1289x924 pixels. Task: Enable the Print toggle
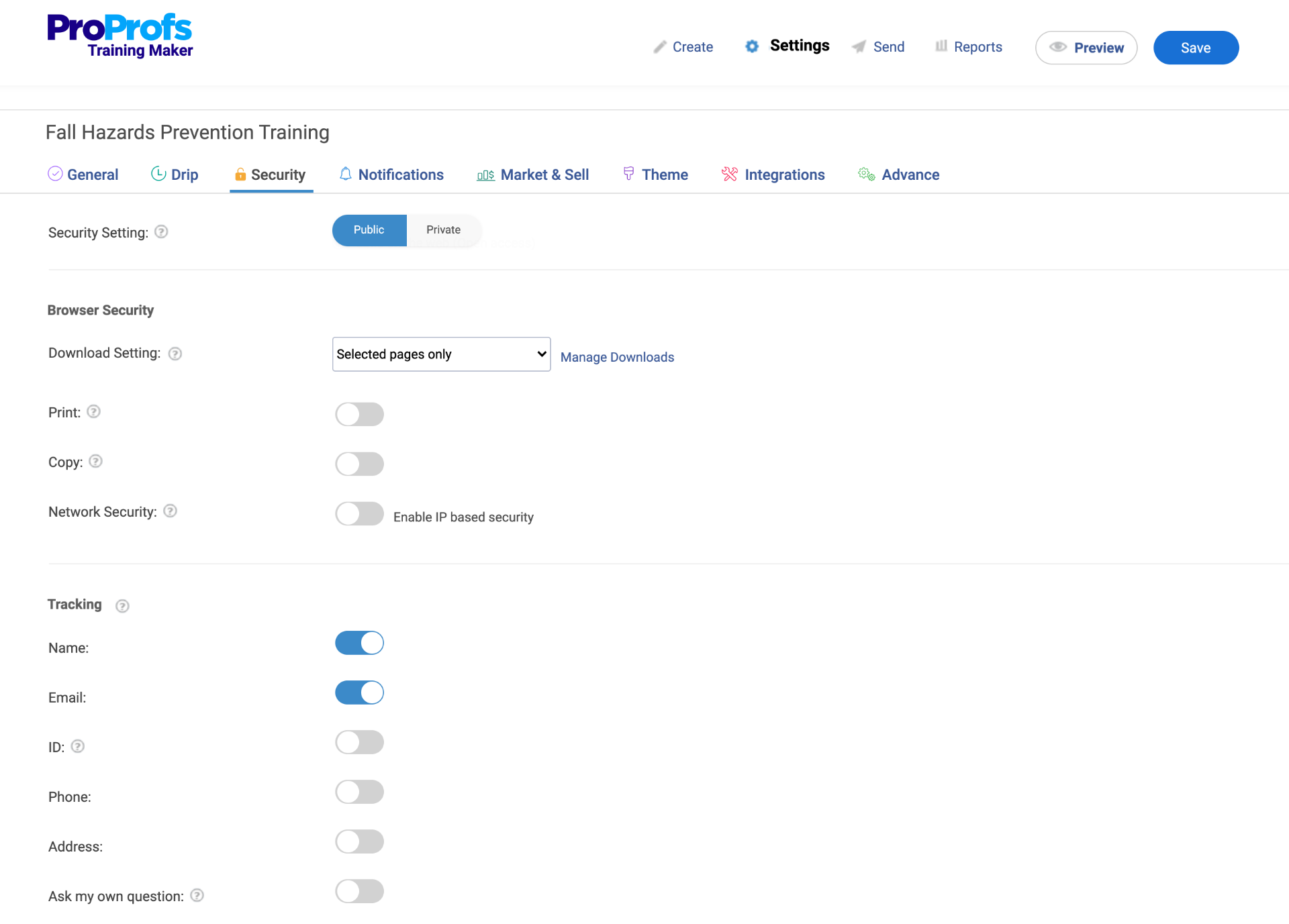point(359,414)
